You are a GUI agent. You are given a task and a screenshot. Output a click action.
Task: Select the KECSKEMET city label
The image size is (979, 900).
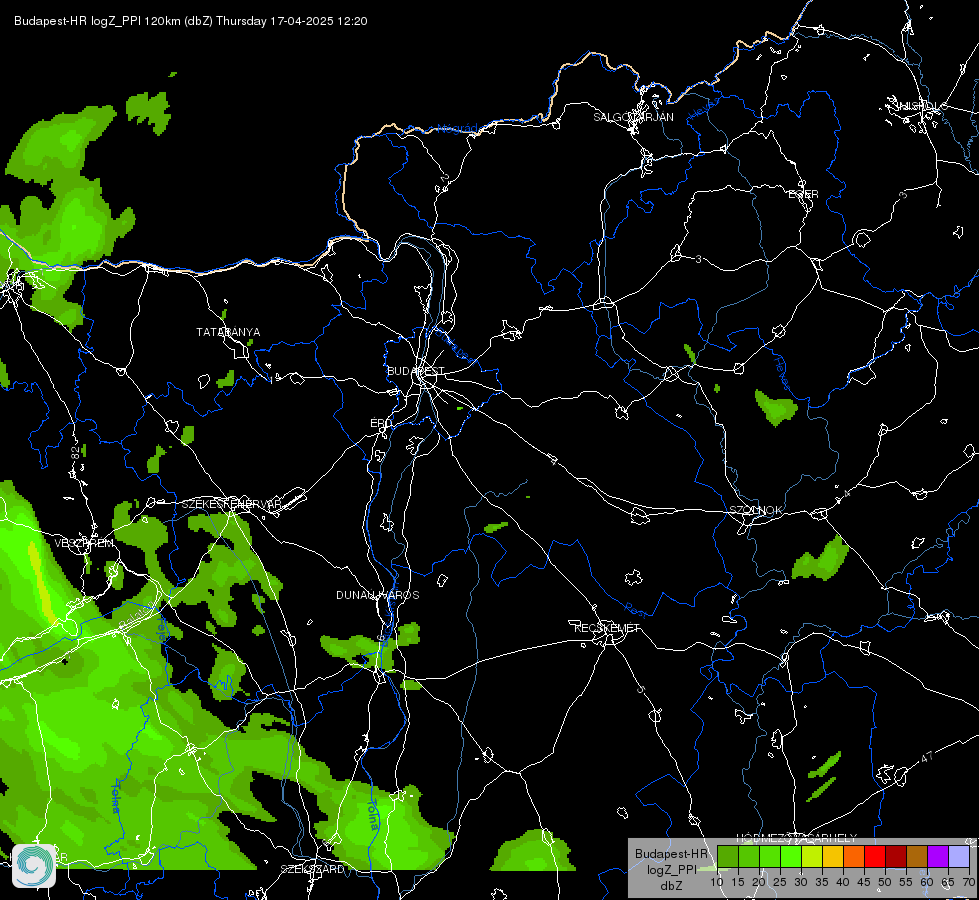pos(606,628)
